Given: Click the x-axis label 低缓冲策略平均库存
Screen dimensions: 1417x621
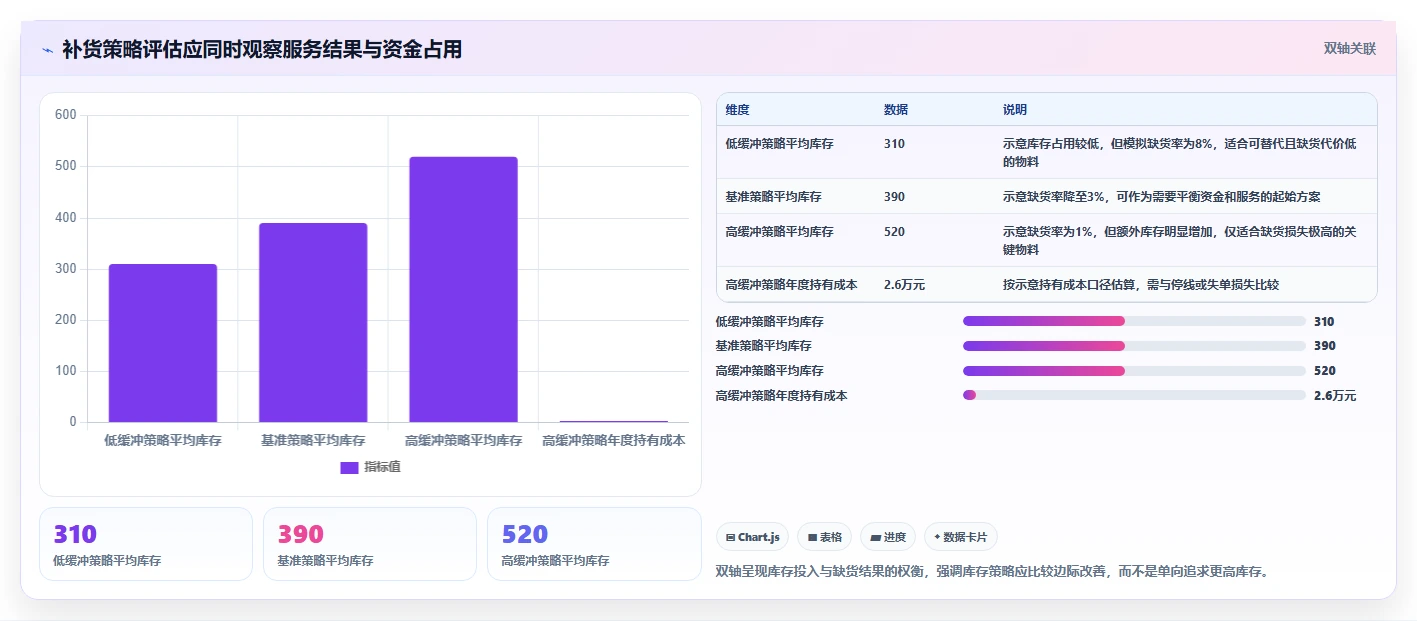Looking at the screenshot, I should [x=163, y=440].
